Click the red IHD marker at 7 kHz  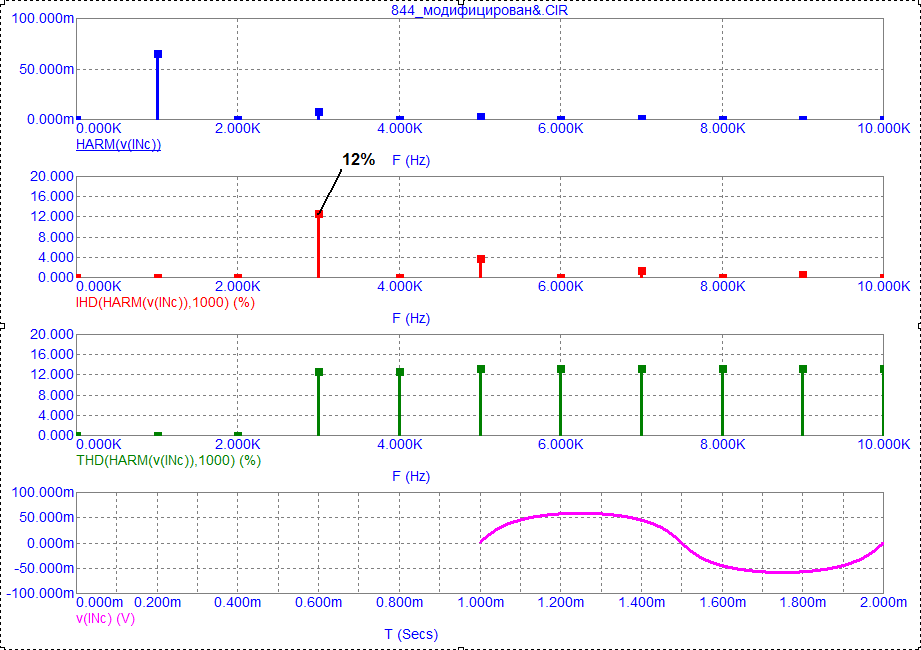(x=642, y=271)
